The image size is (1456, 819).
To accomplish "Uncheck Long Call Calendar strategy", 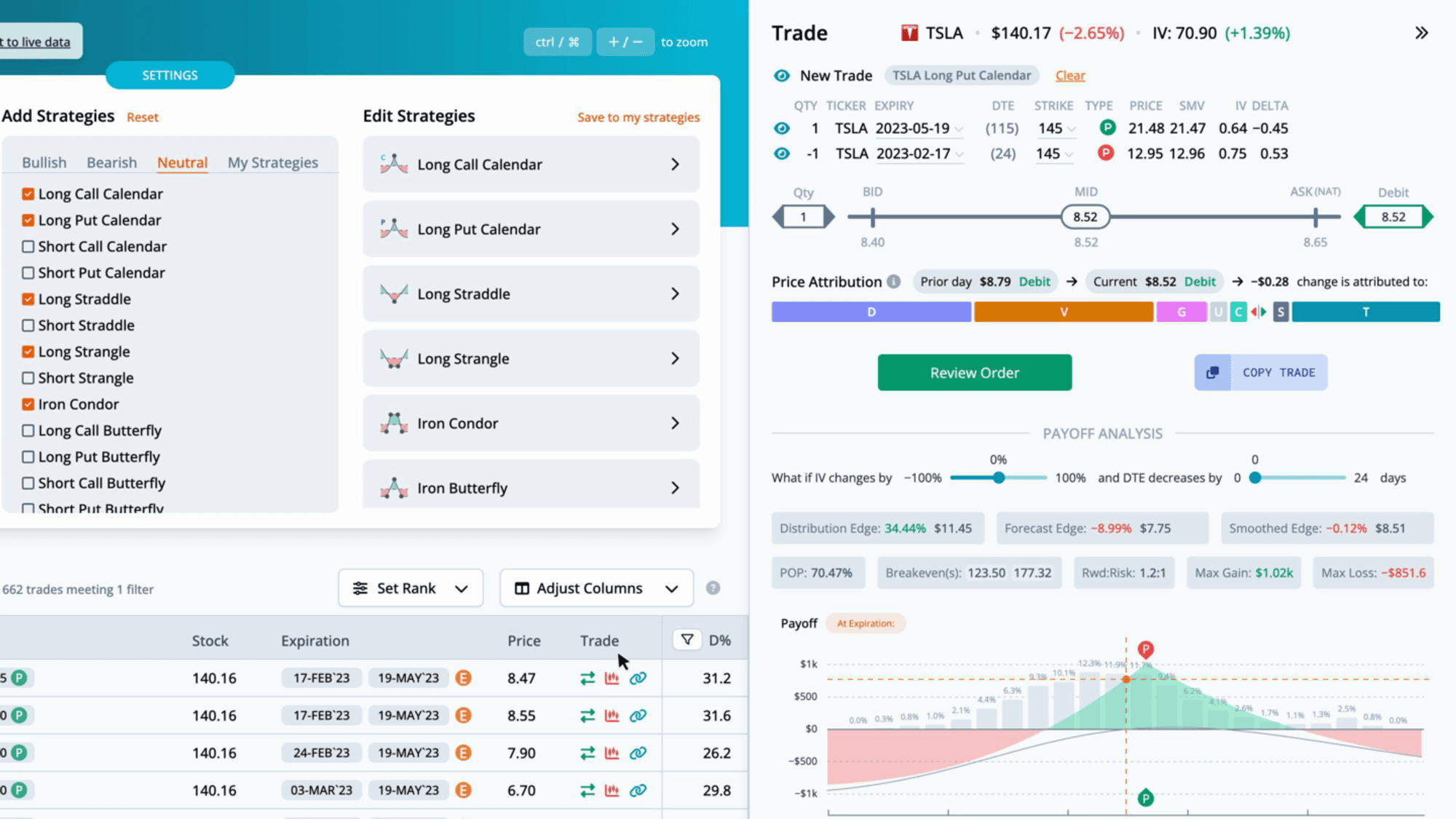I will (x=28, y=194).
